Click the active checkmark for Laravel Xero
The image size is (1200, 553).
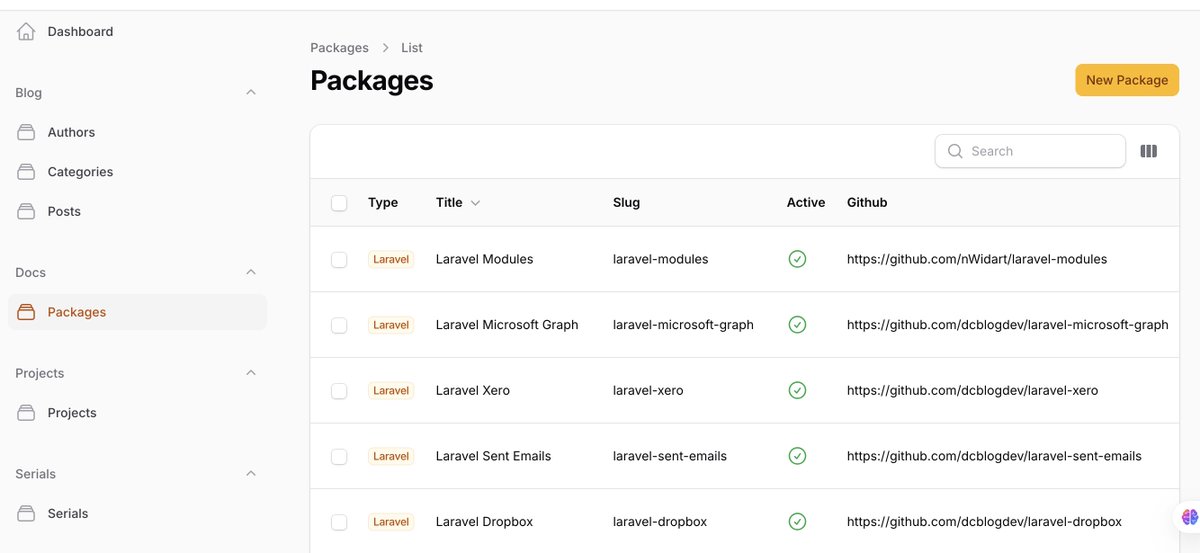797,391
